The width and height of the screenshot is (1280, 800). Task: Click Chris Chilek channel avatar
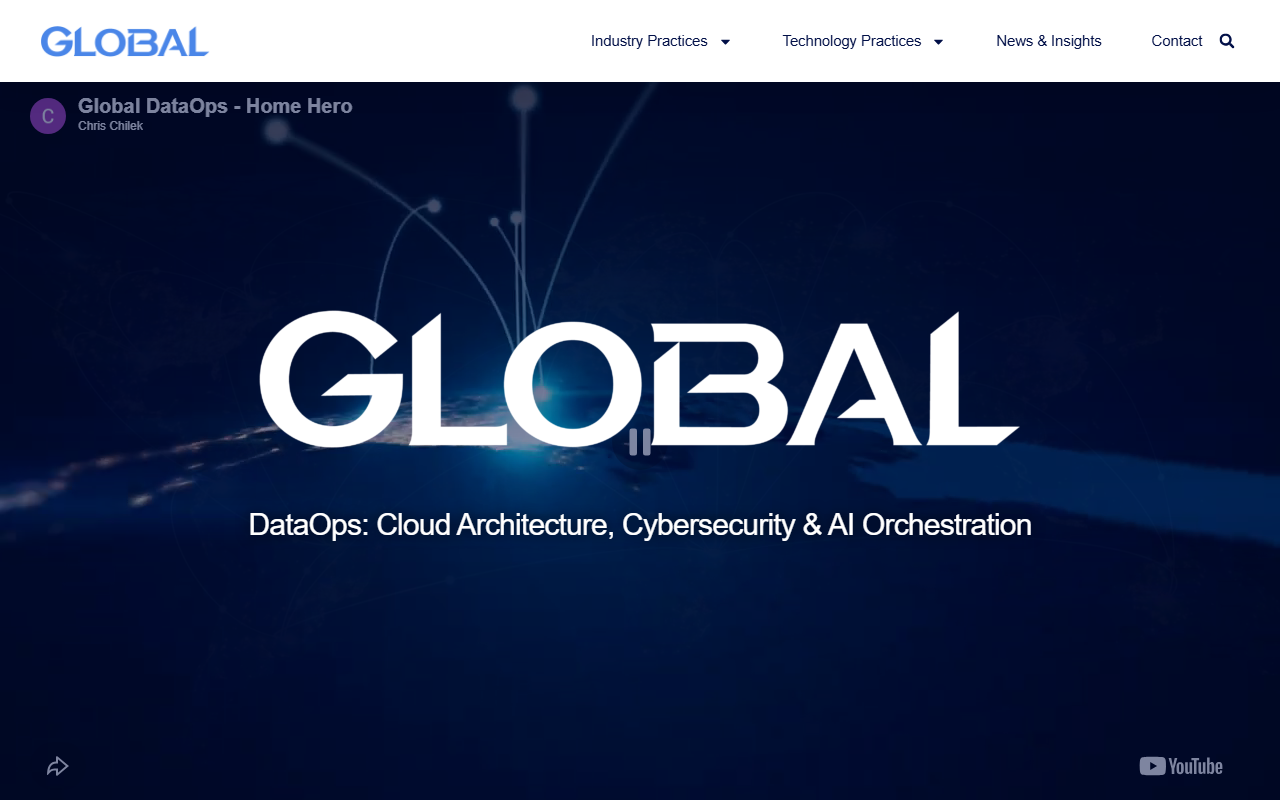[48, 116]
